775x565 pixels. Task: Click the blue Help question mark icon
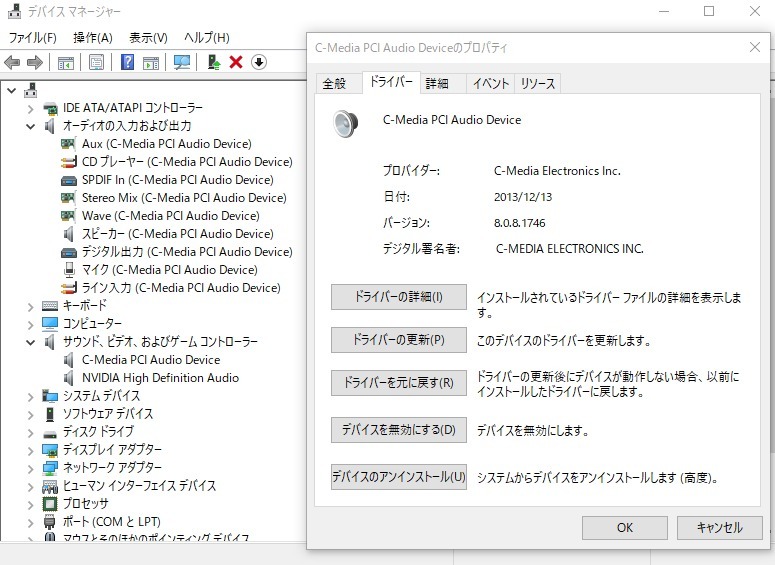click(128, 62)
